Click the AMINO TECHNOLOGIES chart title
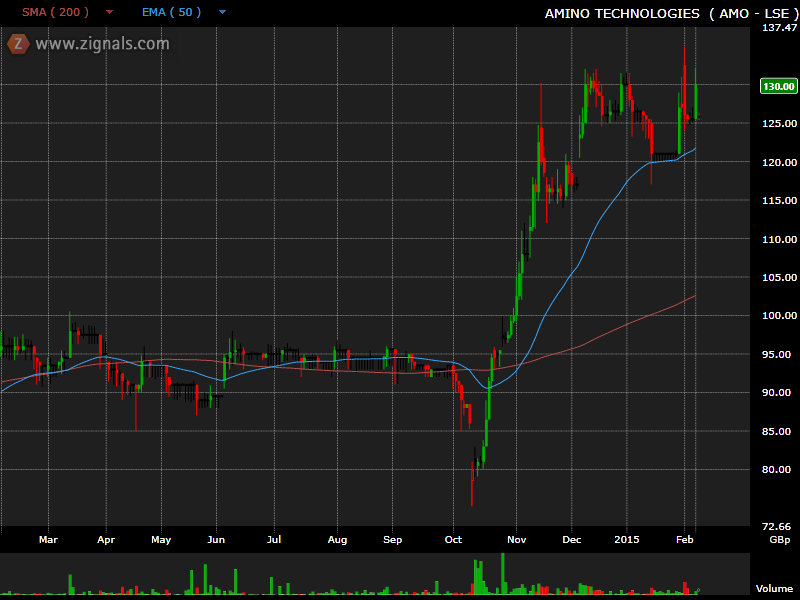800x600 pixels. pos(622,13)
